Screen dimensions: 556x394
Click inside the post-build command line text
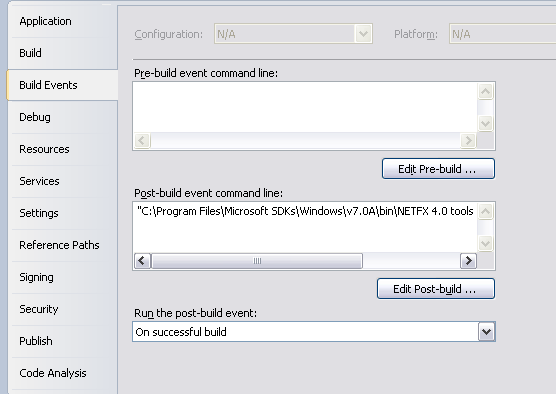coord(305,211)
